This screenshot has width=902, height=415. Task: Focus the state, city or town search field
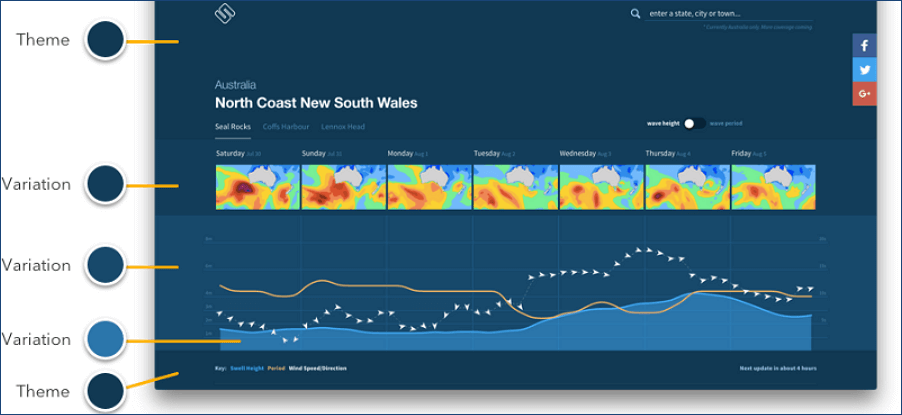[x=728, y=13]
